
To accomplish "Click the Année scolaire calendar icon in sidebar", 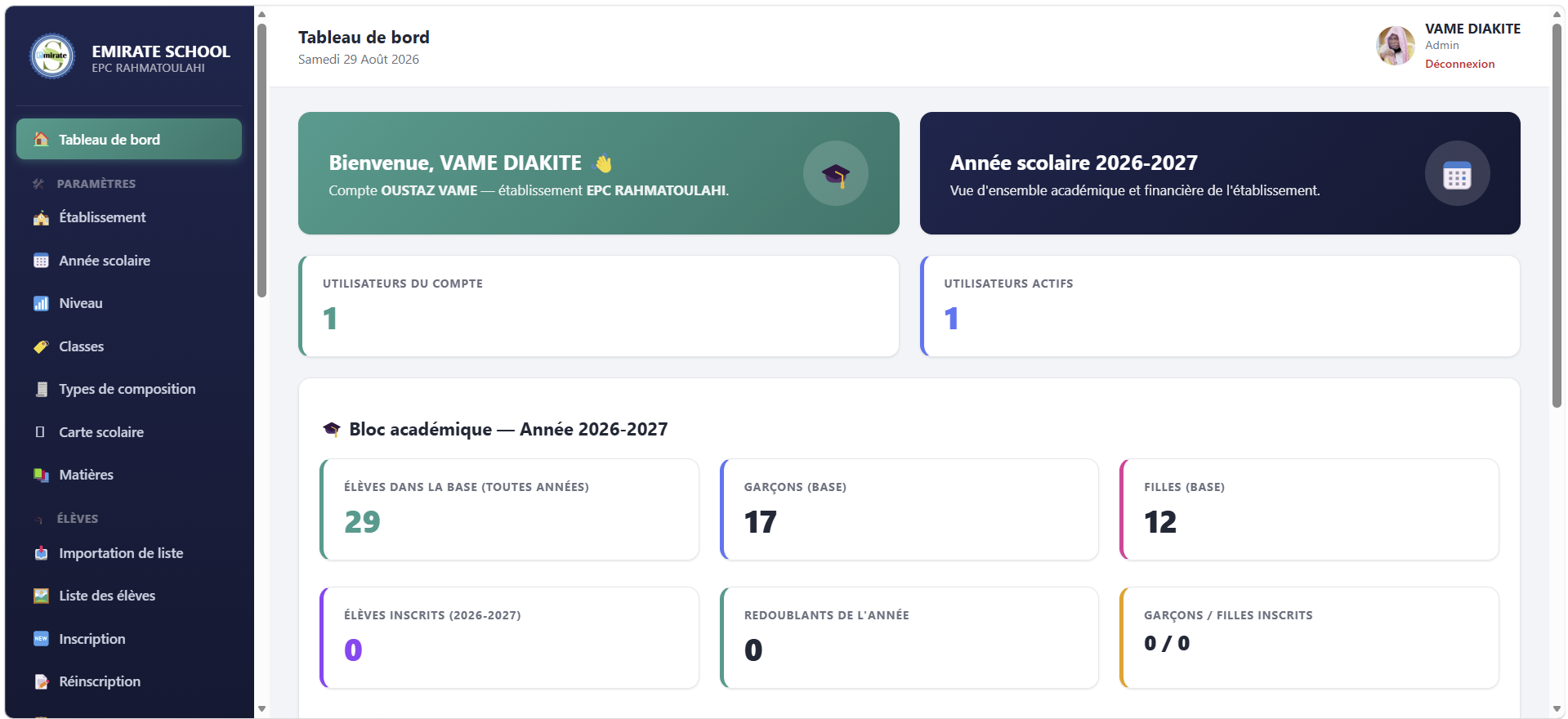I will [41, 261].
